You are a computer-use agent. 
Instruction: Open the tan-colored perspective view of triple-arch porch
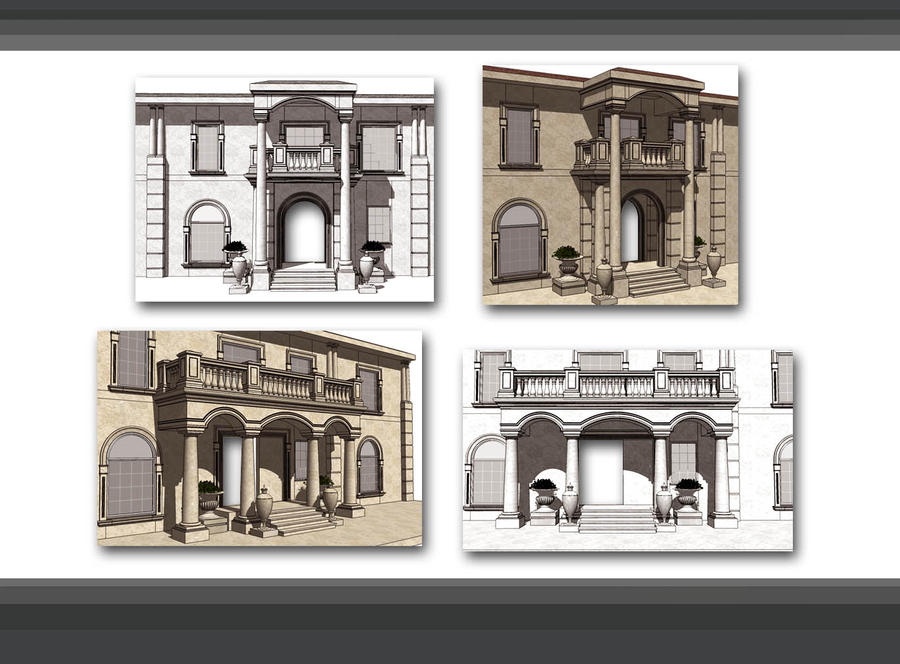click(259, 438)
